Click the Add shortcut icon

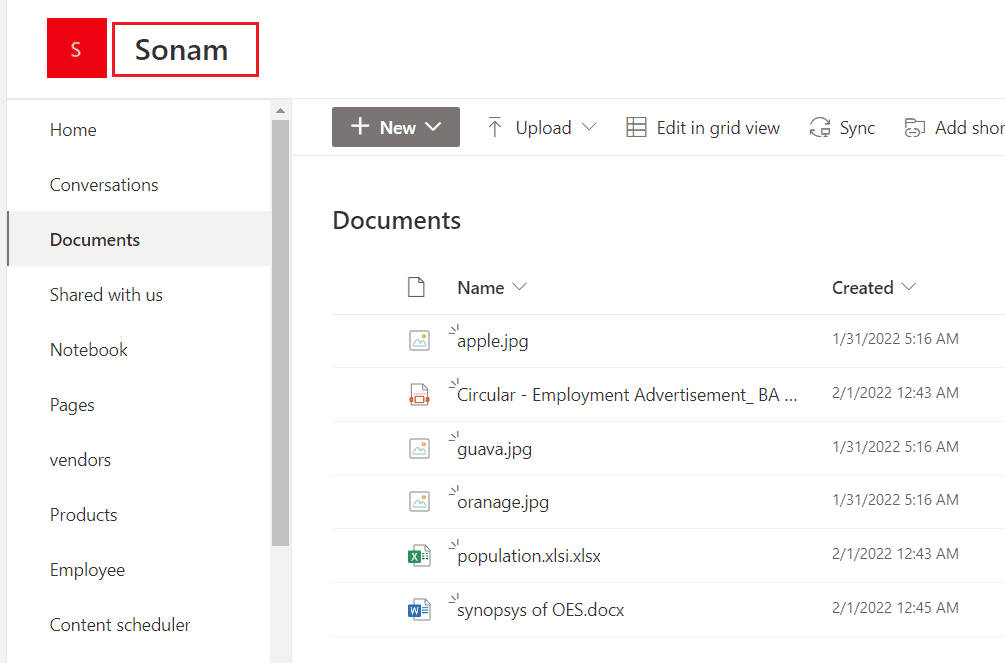coord(915,128)
